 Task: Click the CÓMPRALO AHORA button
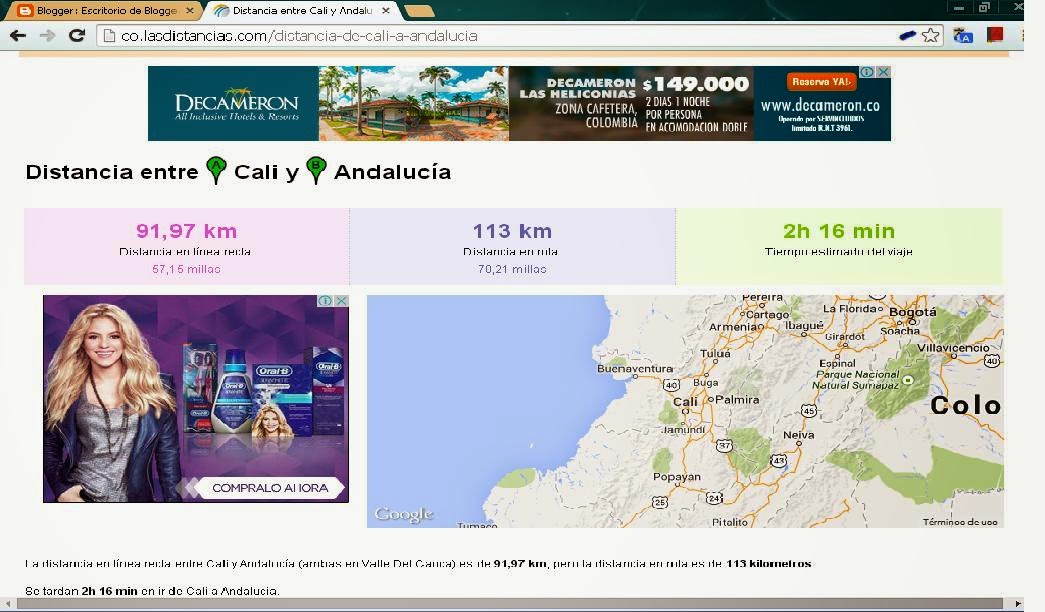pyautogui.click(x=270, y=488)
